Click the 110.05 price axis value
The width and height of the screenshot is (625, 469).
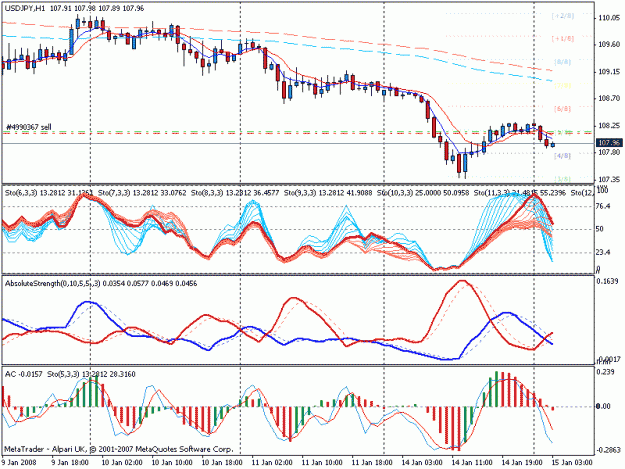(609, 18)
